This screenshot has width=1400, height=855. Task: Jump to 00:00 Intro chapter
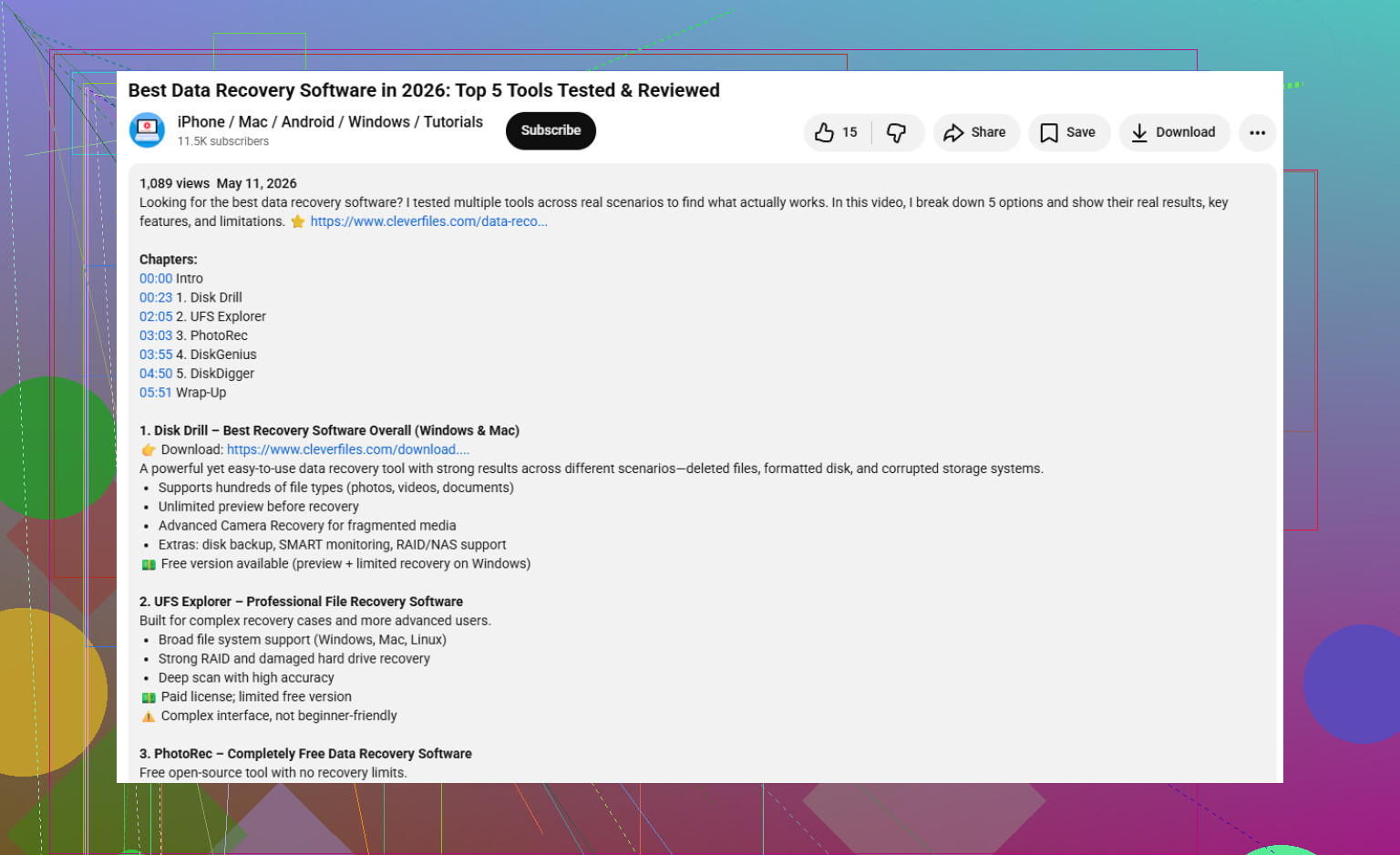pyautogui.click(x=156, y=279)
